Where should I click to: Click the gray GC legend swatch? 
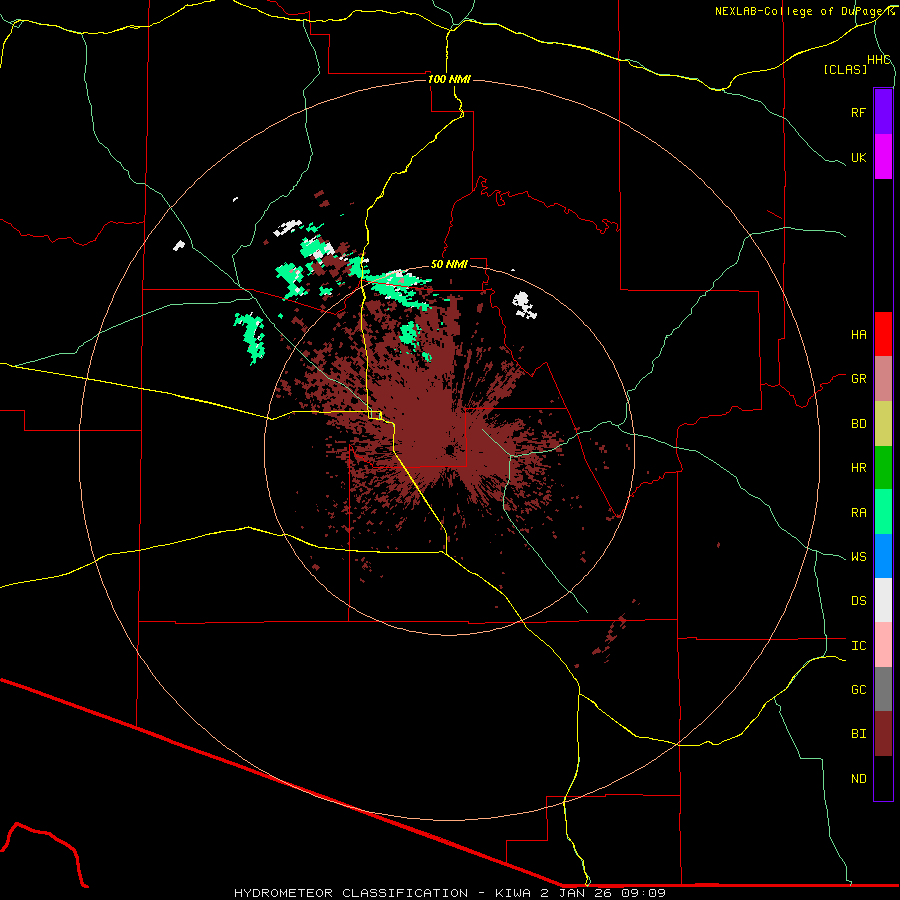883,689
